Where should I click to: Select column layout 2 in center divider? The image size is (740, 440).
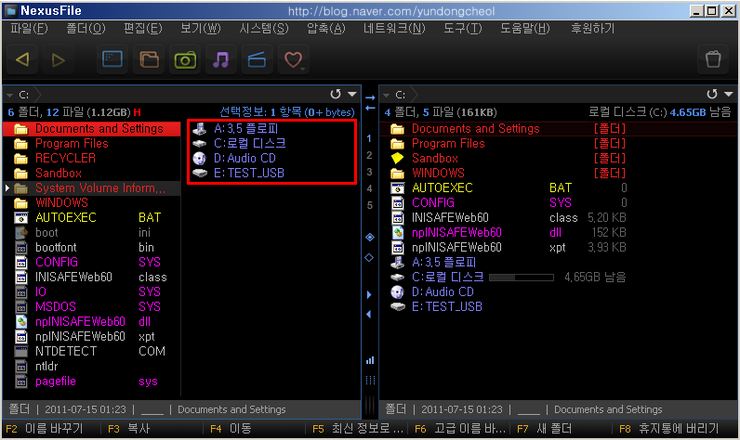[x=369, y=155]
